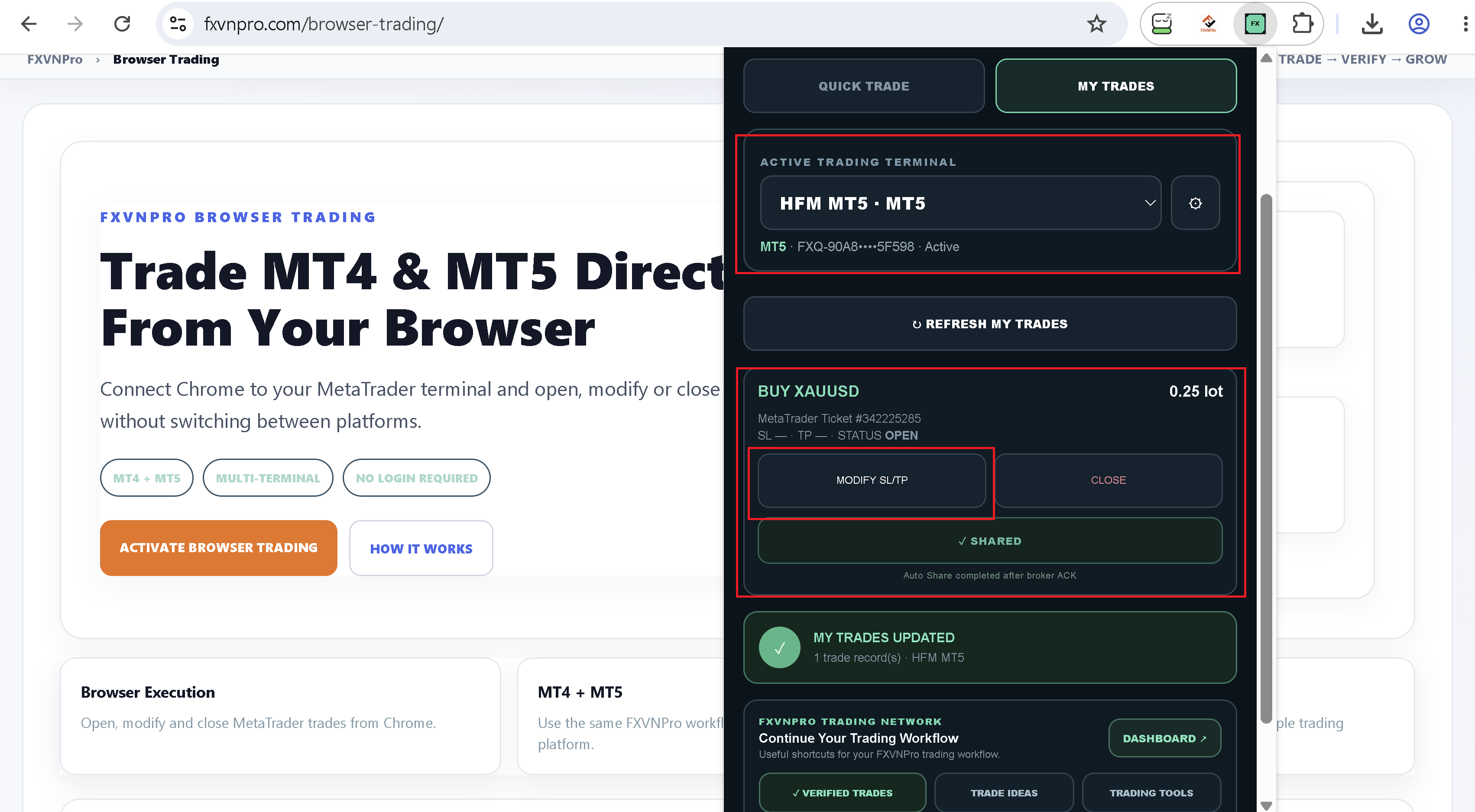Image resolution: width=1475 pixels, height=812 pixels.
Task: Bookmark this page with the star icon
Action: tap(1096, 23)
